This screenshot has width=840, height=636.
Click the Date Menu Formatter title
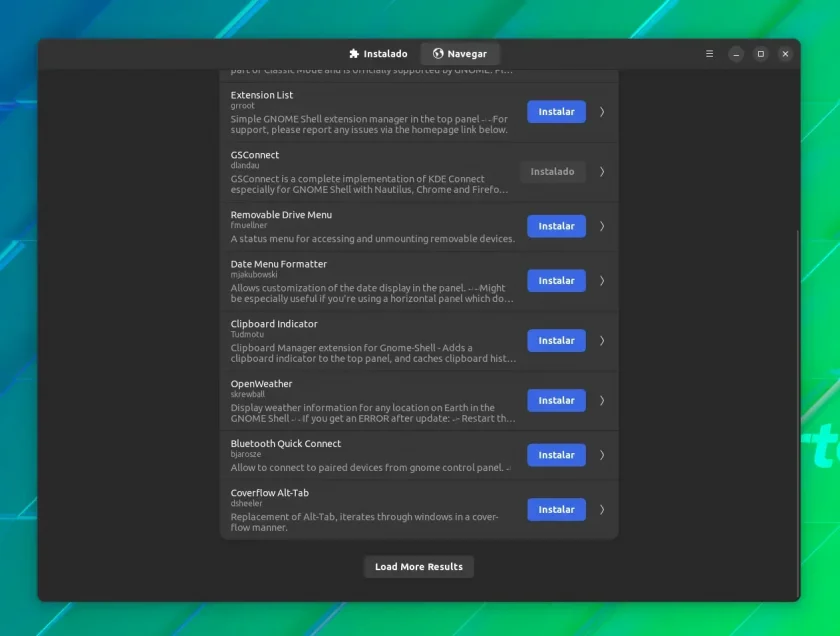(x=279, y=264)
